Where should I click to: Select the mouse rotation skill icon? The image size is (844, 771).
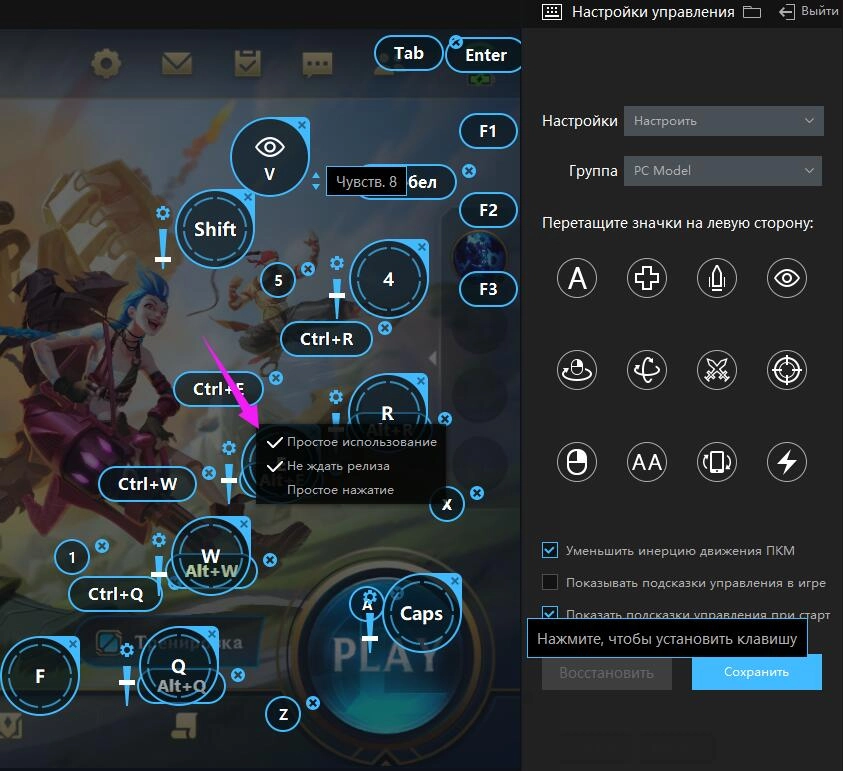[577, 370]
